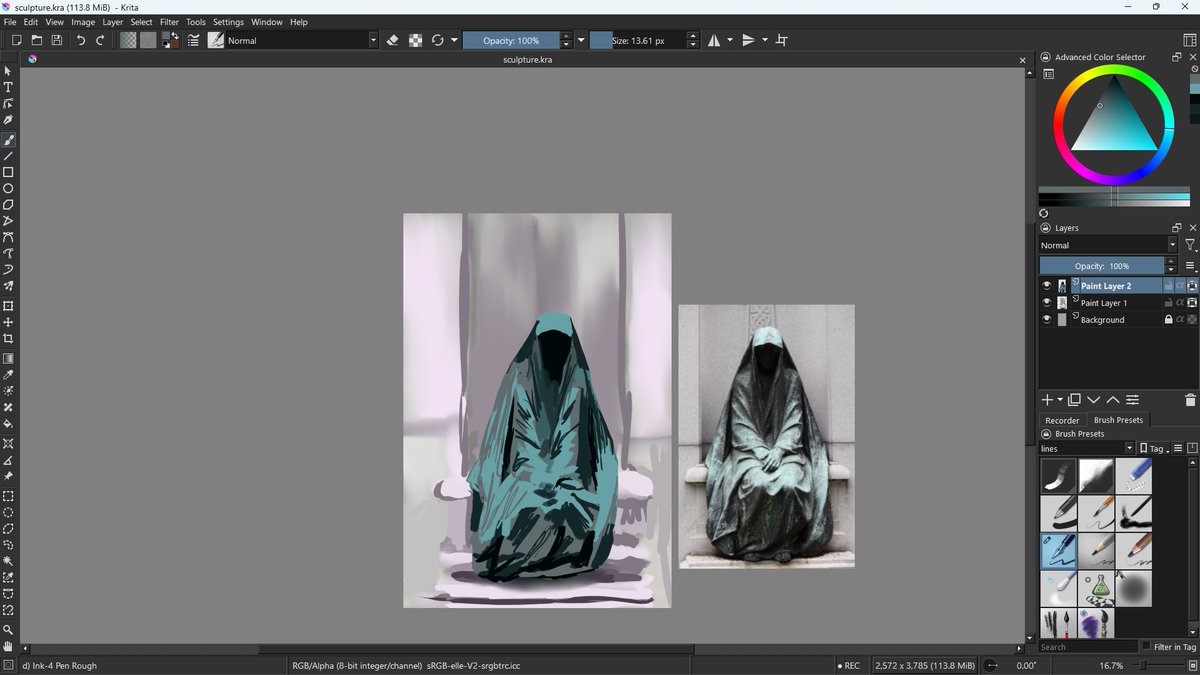The height and width of the screenshot is (675, 1200).
Task: Hide Paint Layer 2 with eye icon
Action: (1046, 286)
